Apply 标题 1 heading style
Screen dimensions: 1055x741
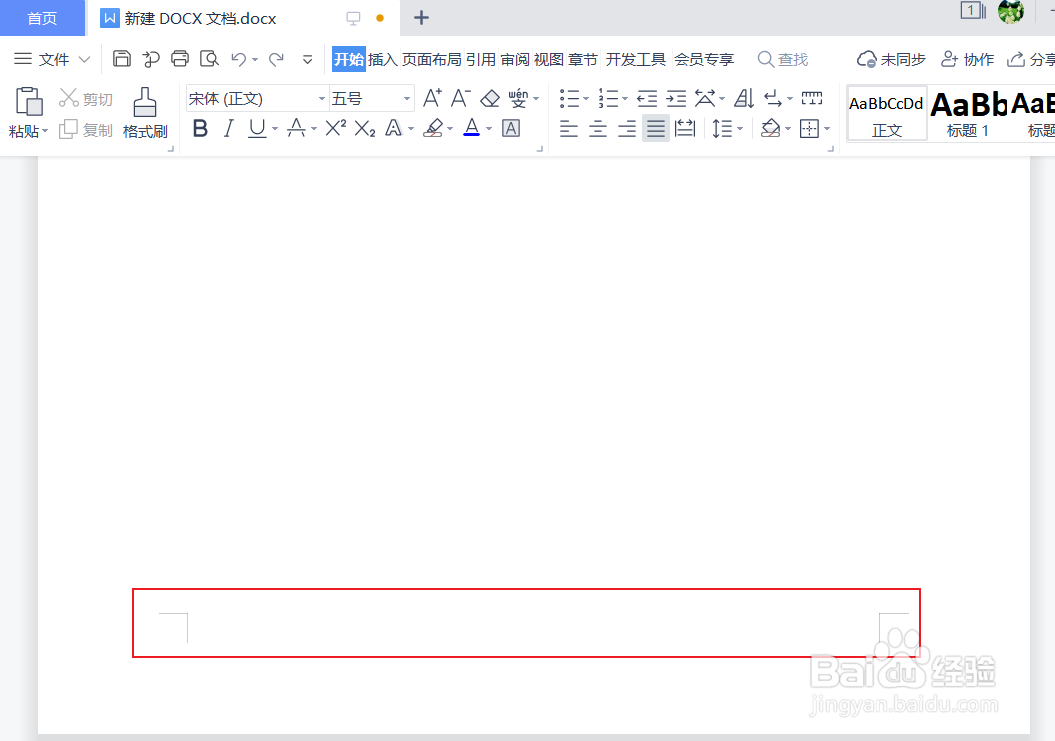pos(968,113)
